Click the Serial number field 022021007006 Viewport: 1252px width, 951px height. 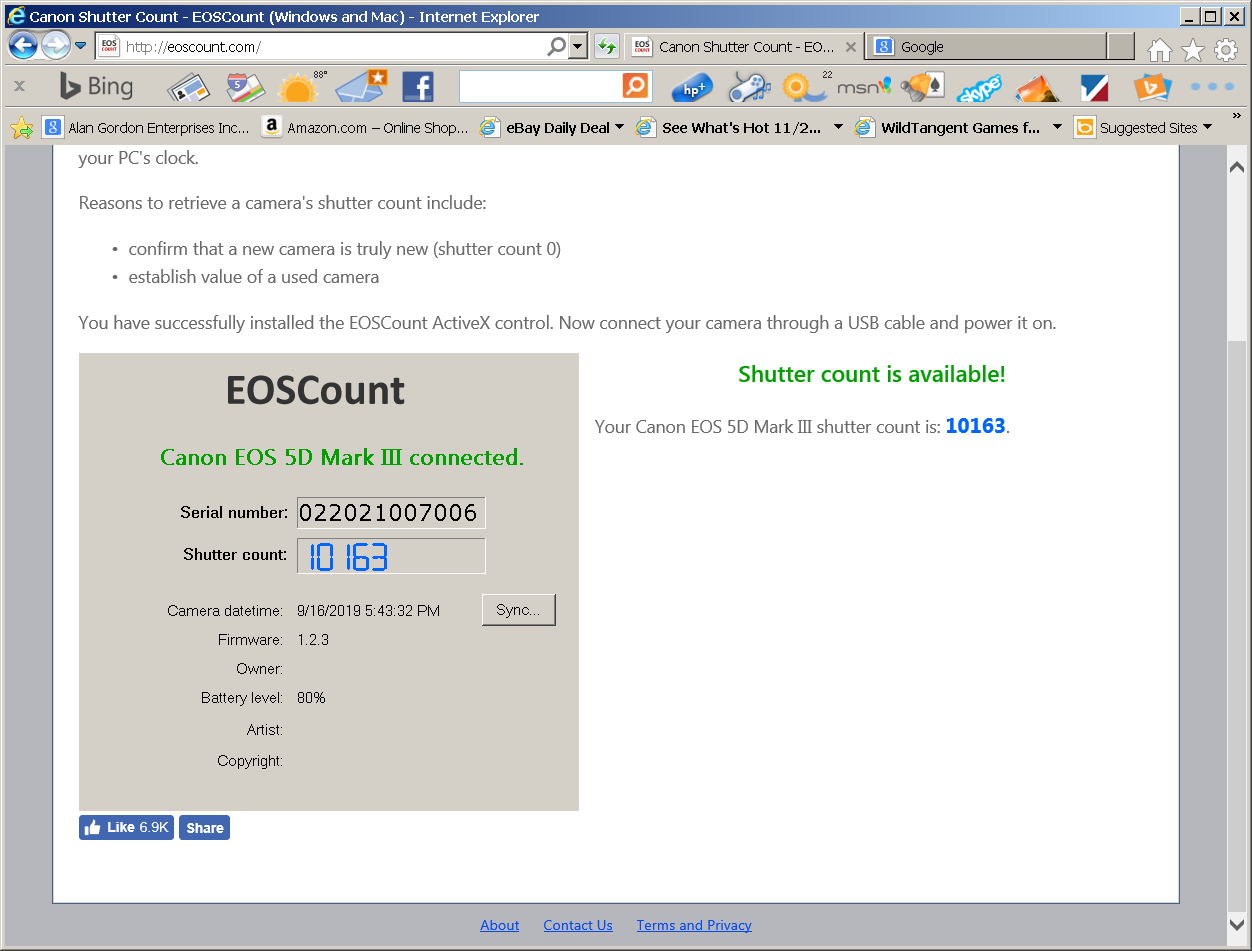pyautogui.click(x=391, y=513)
